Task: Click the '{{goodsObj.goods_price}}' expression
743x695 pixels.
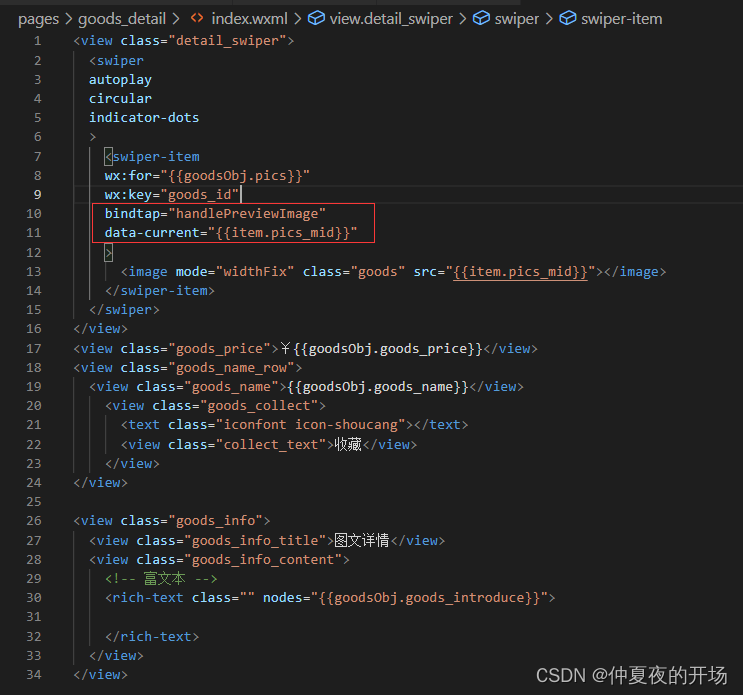Action: point(388,349)
